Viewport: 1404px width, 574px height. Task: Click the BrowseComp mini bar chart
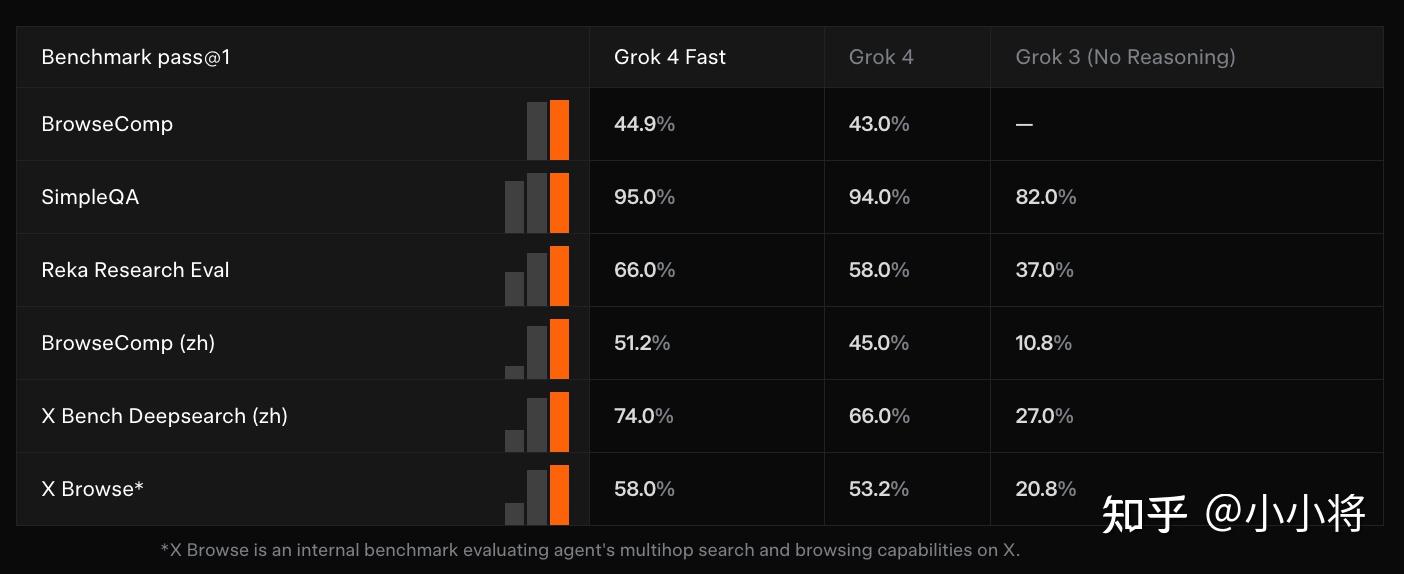point(548,130)
